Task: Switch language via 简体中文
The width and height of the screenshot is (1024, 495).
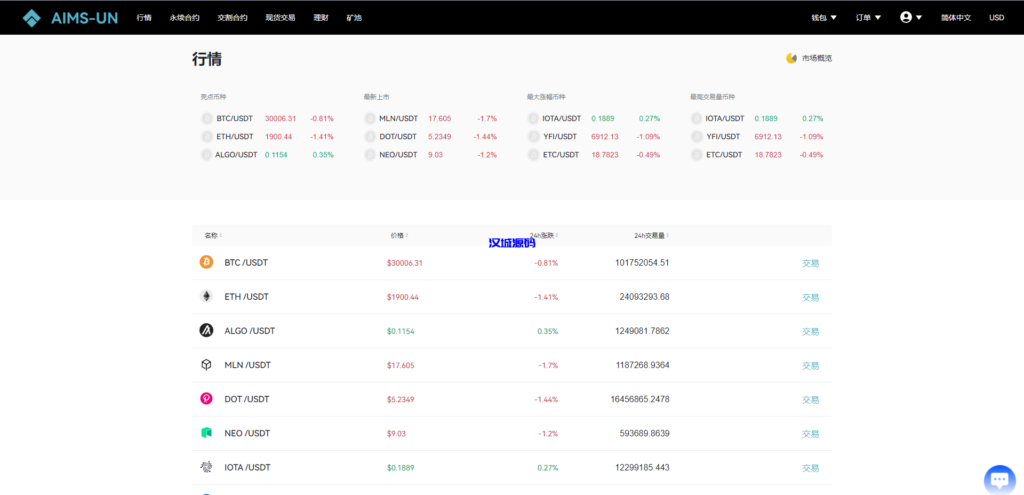Action: pyautogui.click(x=956, y=17)
